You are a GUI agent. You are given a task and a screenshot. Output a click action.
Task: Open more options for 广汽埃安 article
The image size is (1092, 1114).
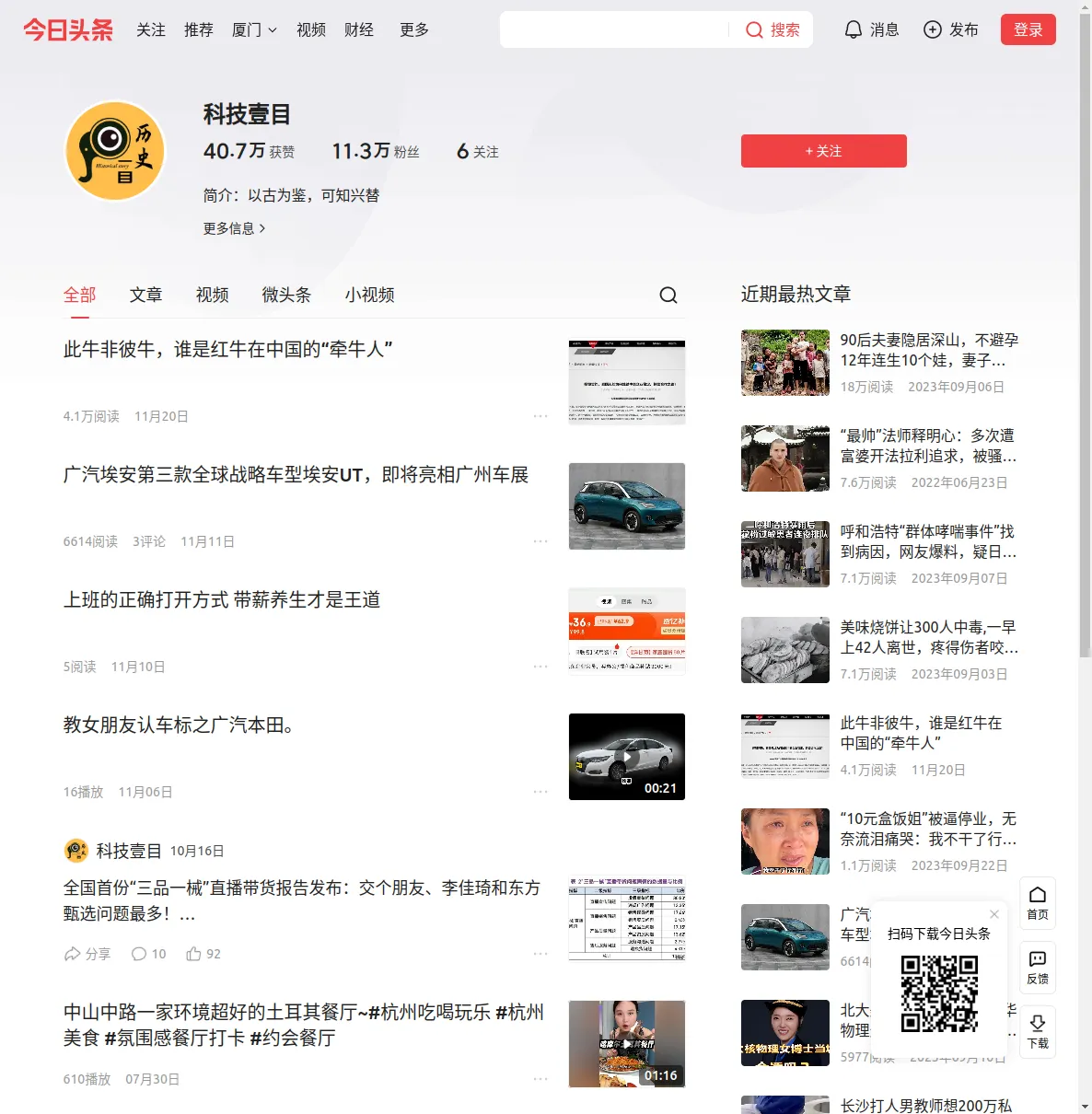[540, 541]
